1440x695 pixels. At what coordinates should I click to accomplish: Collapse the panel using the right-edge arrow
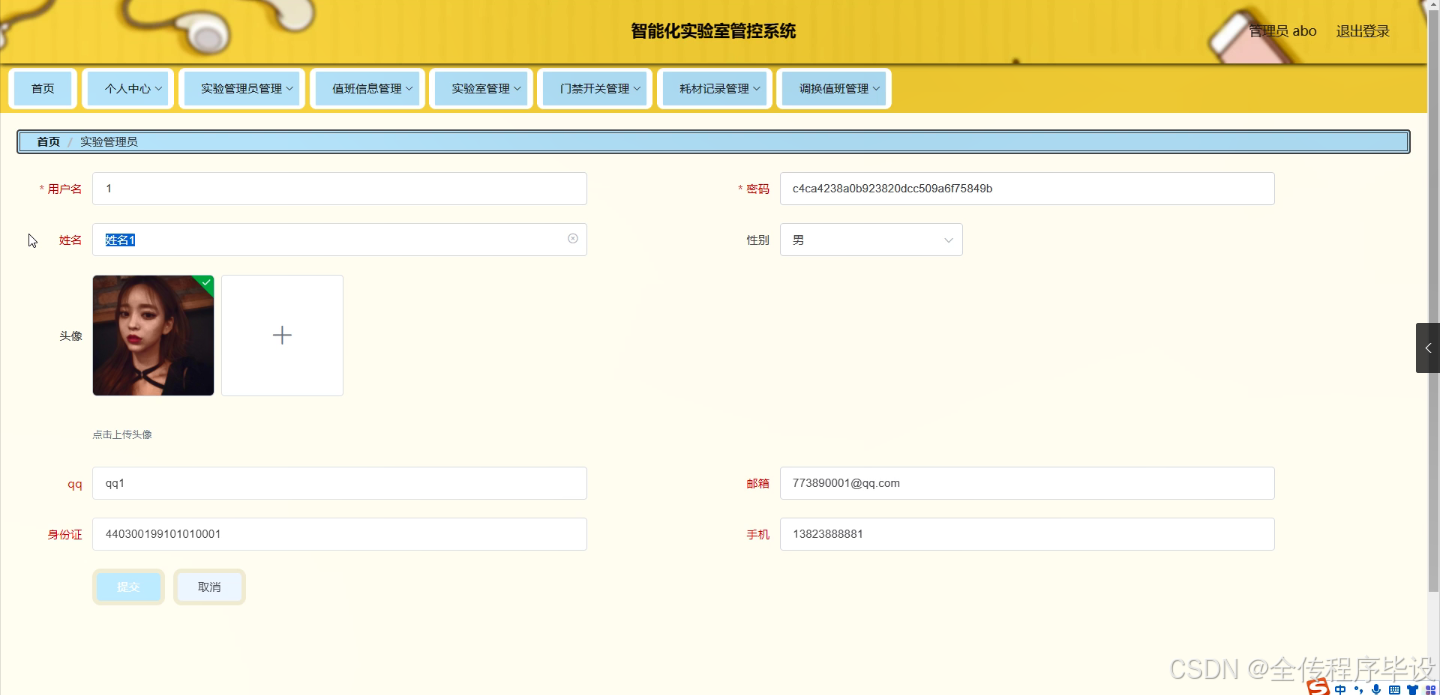(x=1428, y=348)
